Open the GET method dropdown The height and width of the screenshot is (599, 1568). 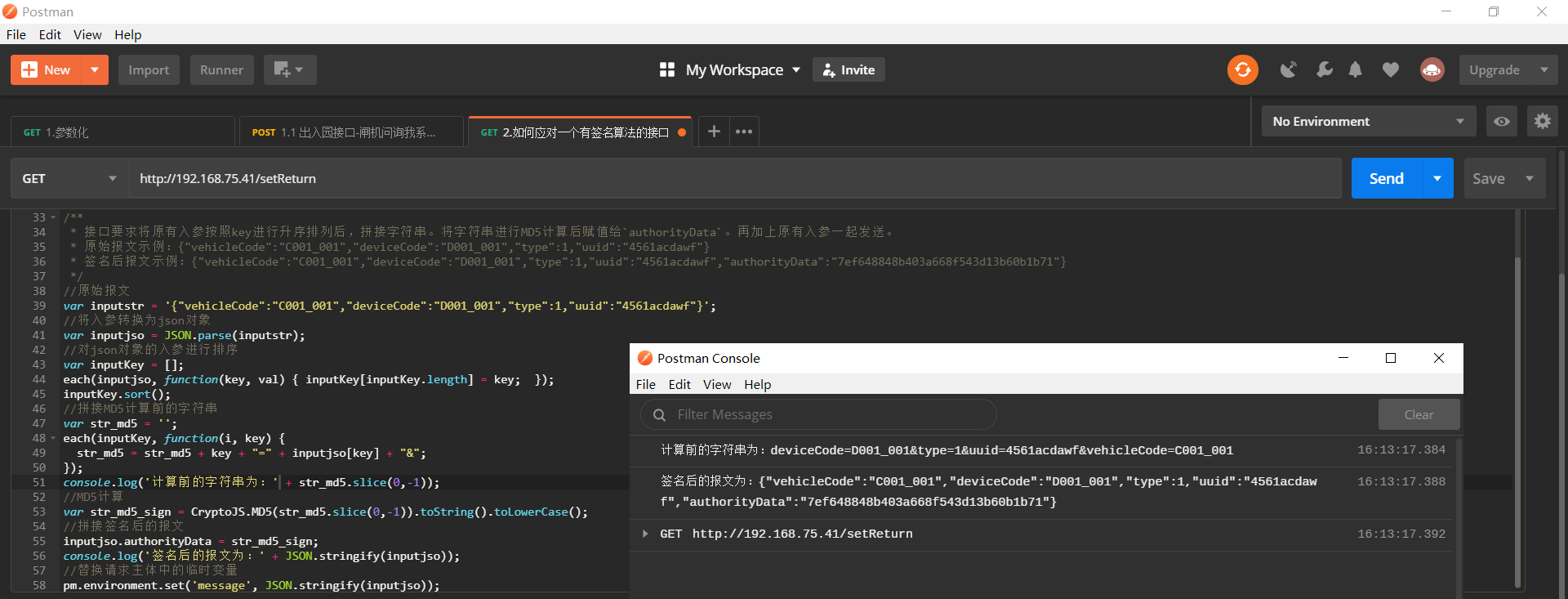[69, 179]
